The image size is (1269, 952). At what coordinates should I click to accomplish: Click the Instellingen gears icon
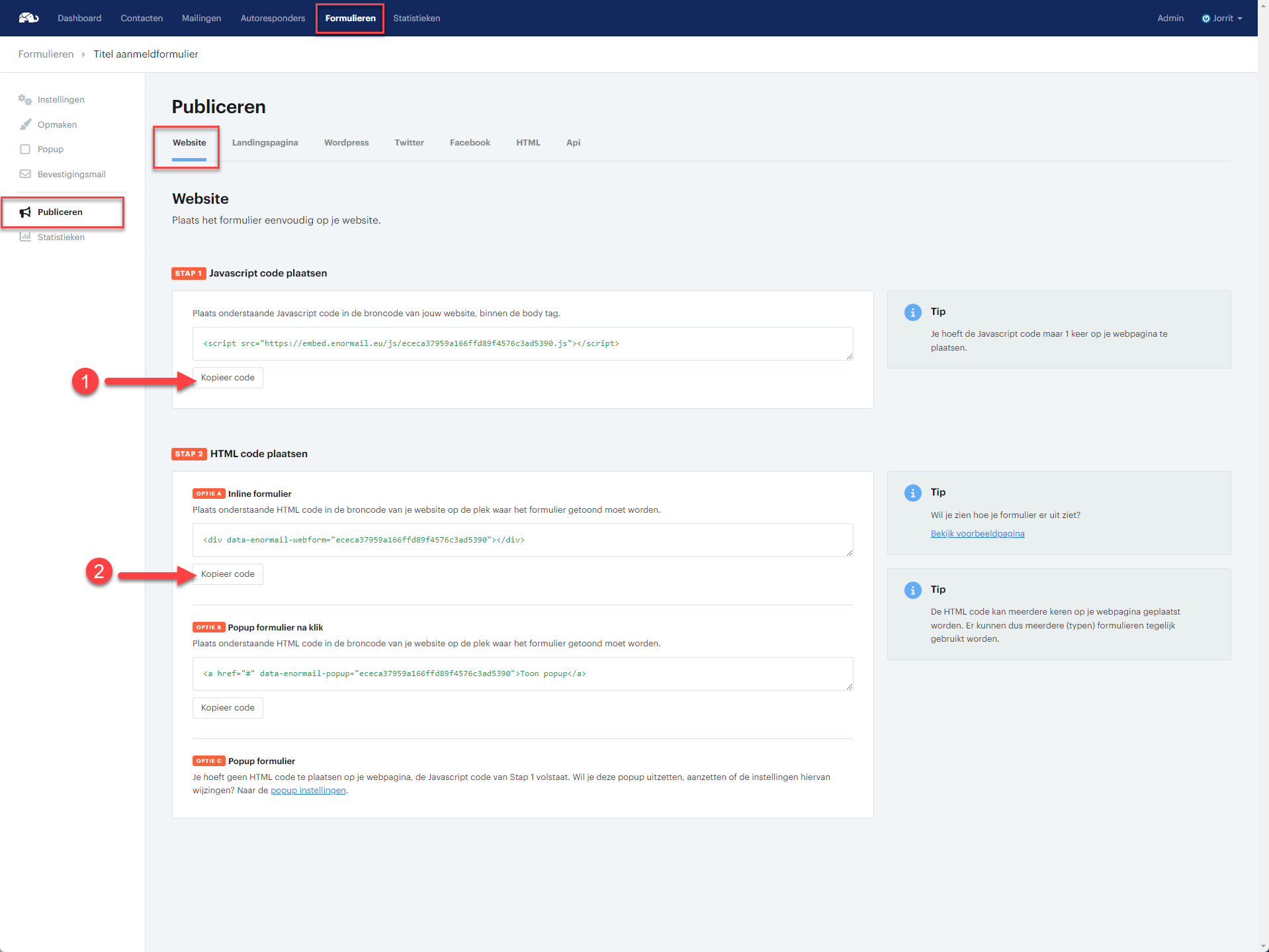[x=25, y=99]
